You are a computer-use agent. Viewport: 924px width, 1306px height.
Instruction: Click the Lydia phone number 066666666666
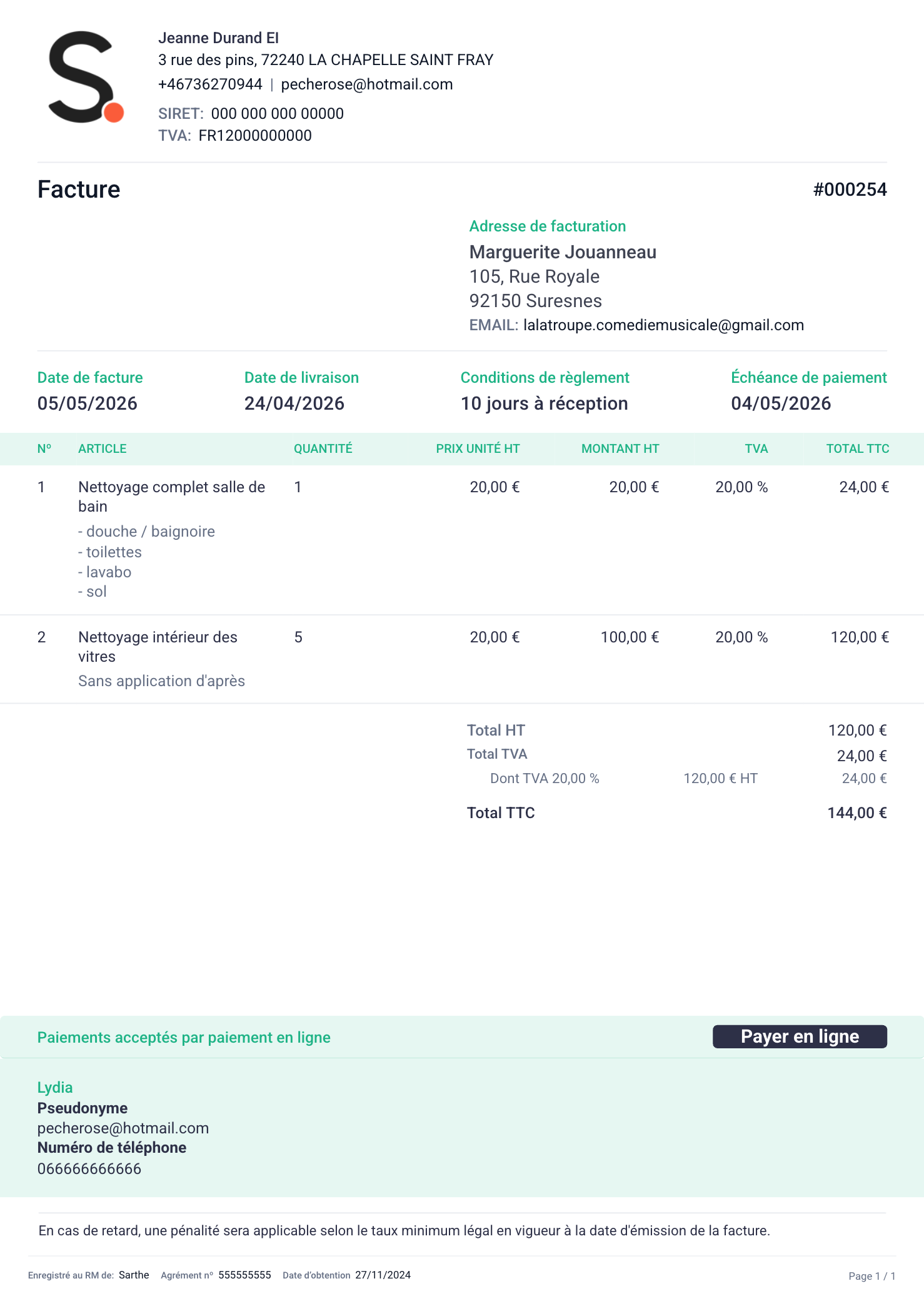point(89,1169)
